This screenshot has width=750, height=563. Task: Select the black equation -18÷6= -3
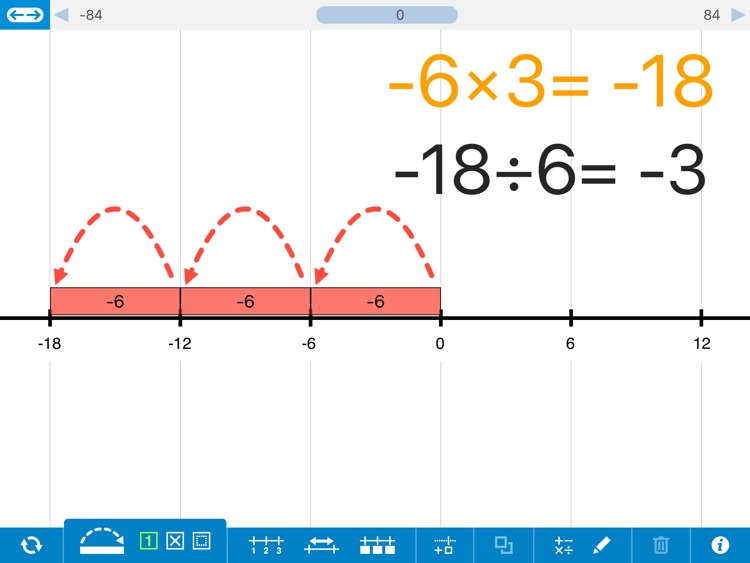click(550, 169)
